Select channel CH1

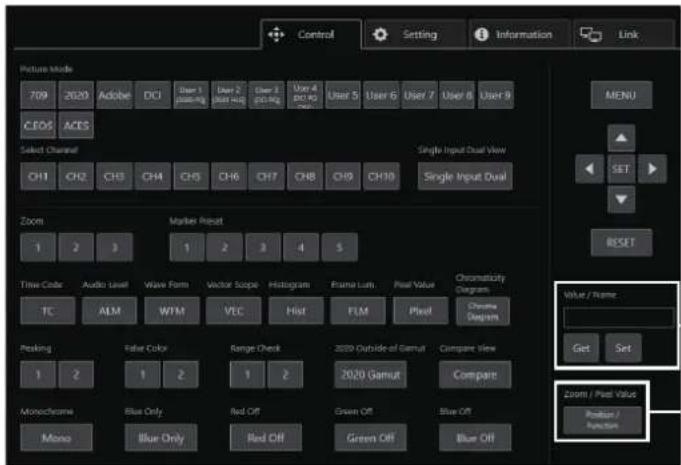(38, 176)
